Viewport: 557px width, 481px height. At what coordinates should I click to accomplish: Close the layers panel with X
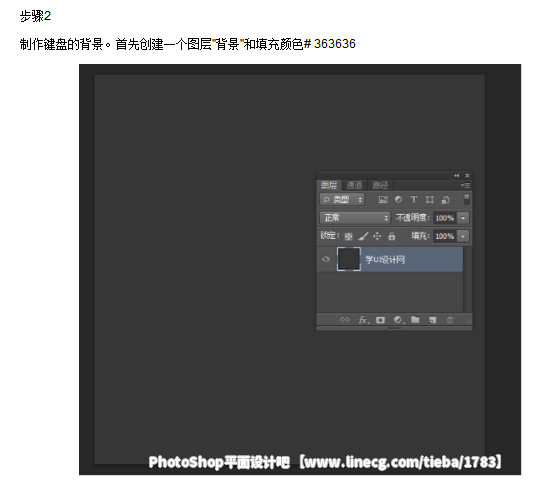click(x=467, y=175)
